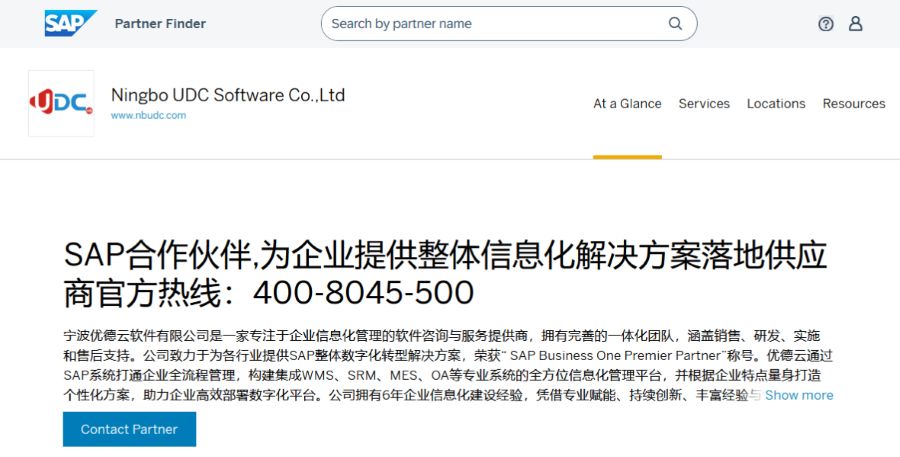900x457 pixels.
Task: Click the Ningbo UDC Software Co.,Ltd title
Action: coord(228,95)
